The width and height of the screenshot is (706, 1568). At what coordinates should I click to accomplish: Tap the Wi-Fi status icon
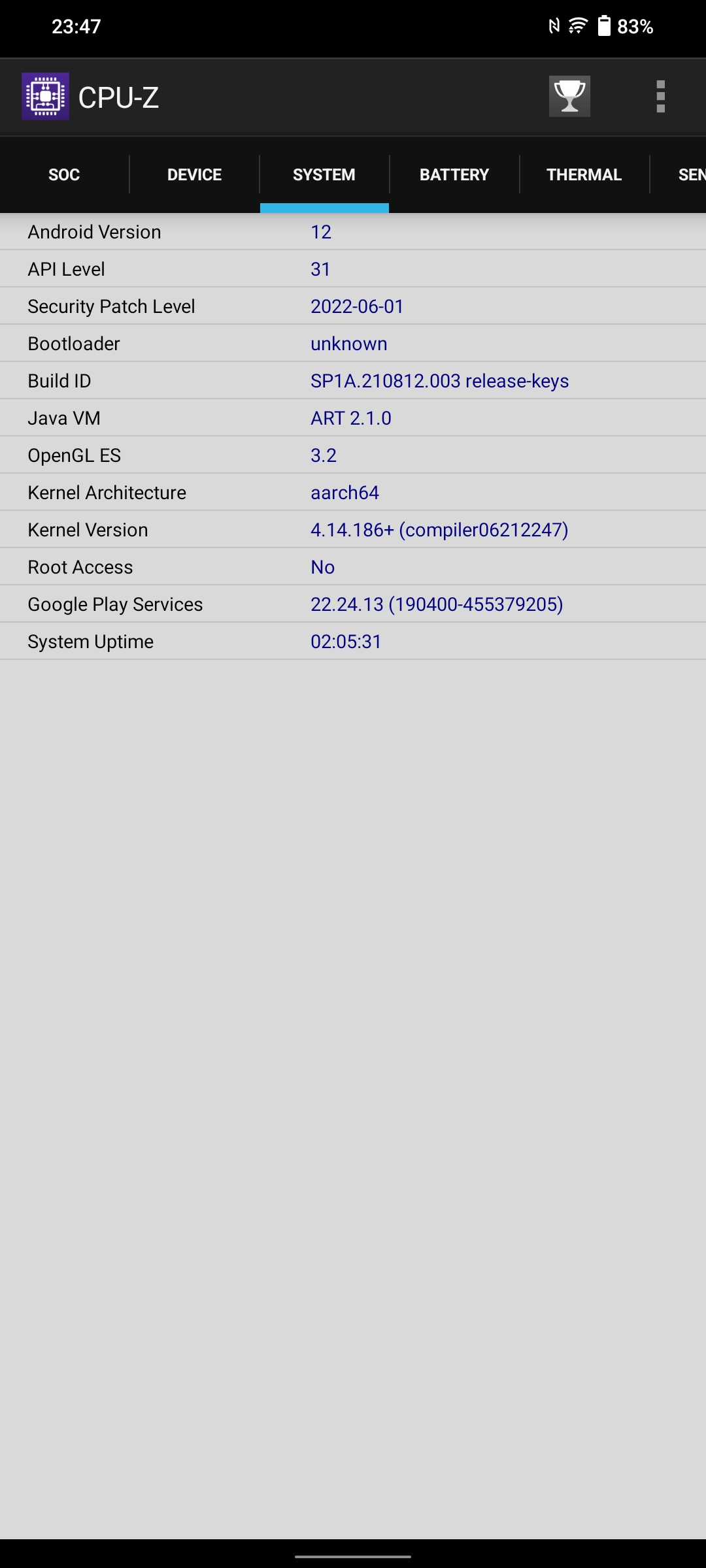(578, 26)
